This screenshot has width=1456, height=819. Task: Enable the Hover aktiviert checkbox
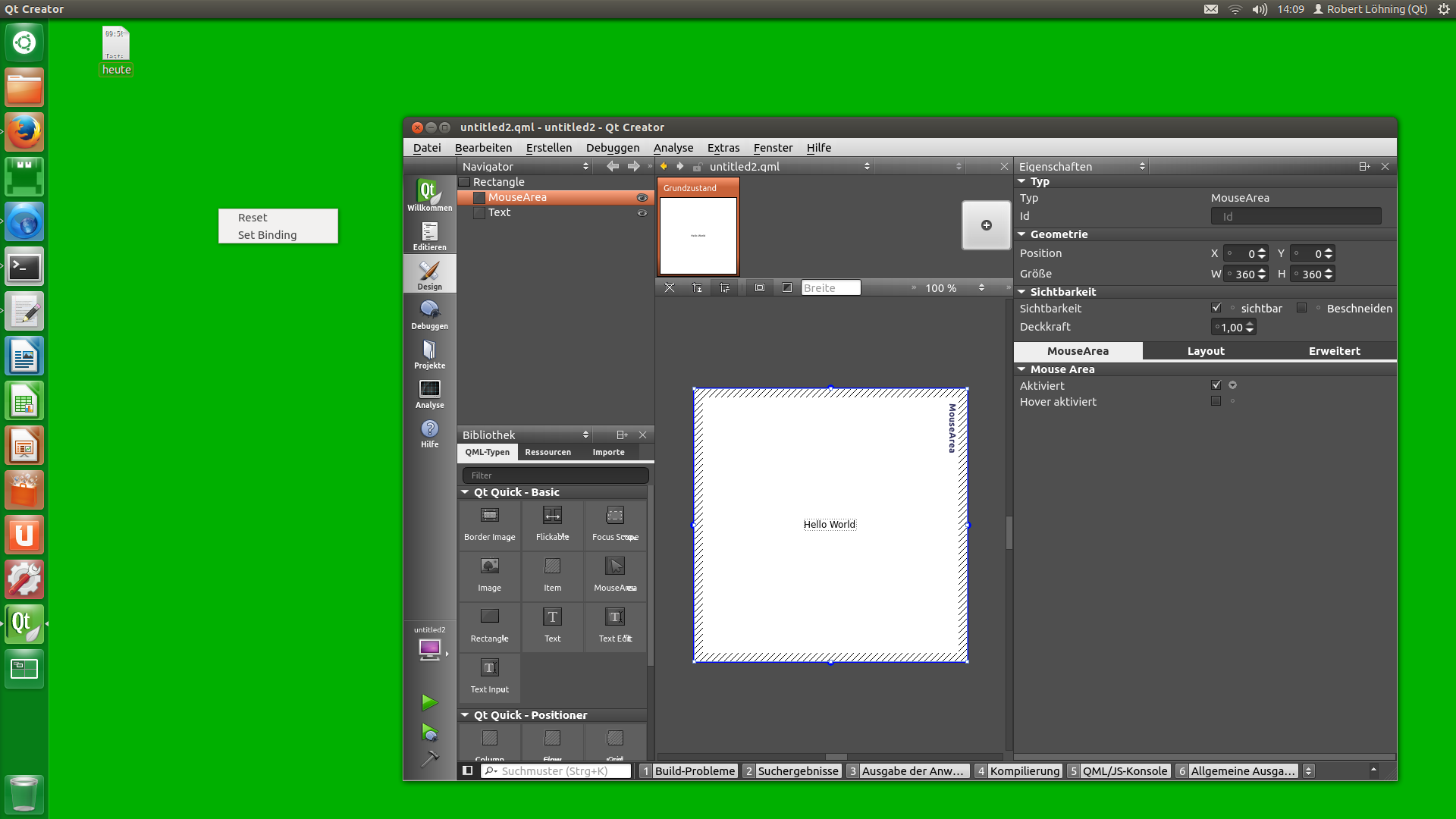tap(1216, 401)
